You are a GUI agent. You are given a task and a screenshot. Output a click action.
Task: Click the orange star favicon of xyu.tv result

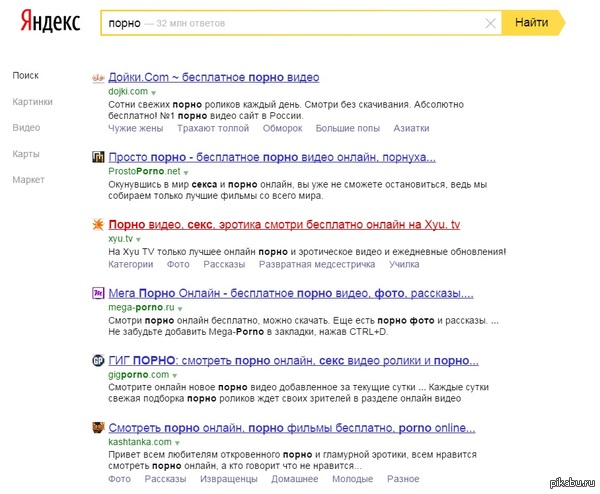[x=98, y=224]
